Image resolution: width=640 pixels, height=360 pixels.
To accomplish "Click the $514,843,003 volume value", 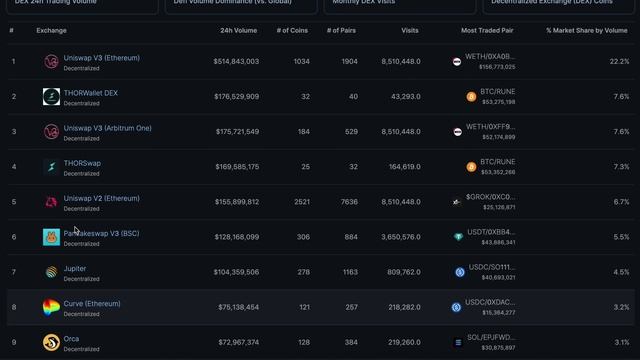I will click(x=236, y=62).
